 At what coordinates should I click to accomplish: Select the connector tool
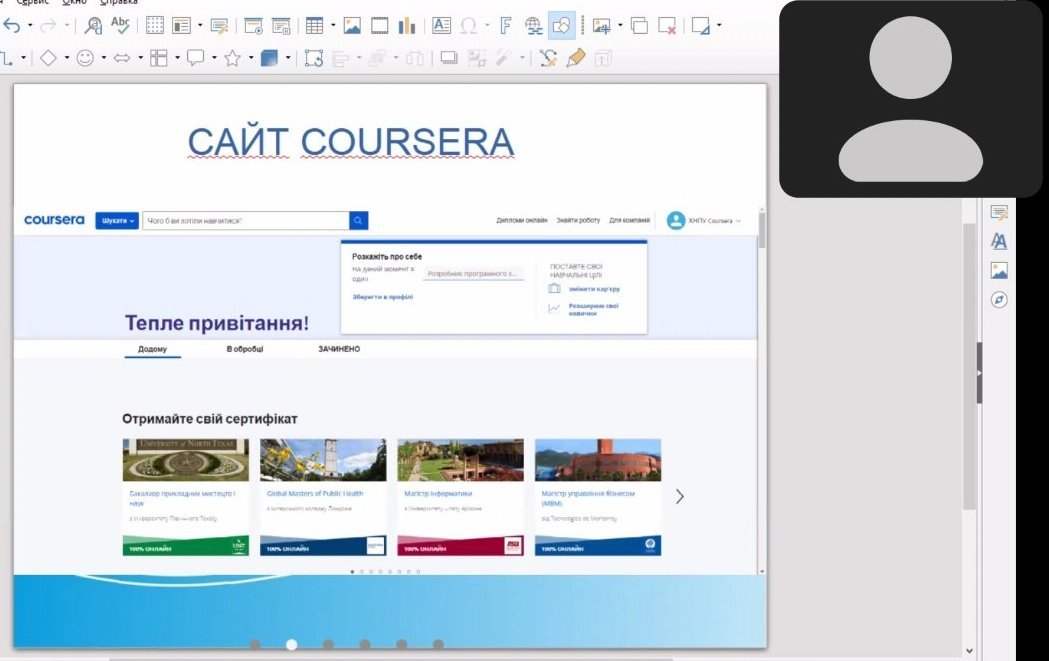point(7,58)
